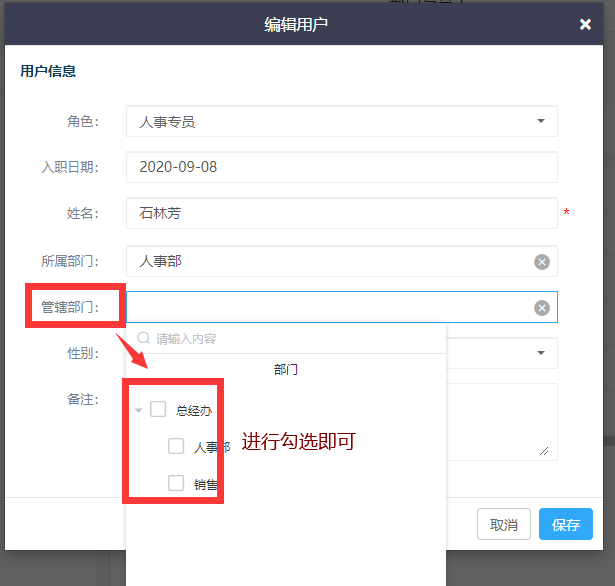Click the 请输入内容 search box
The width and height of the screenshot is (615, 586).
click(286, 338)
